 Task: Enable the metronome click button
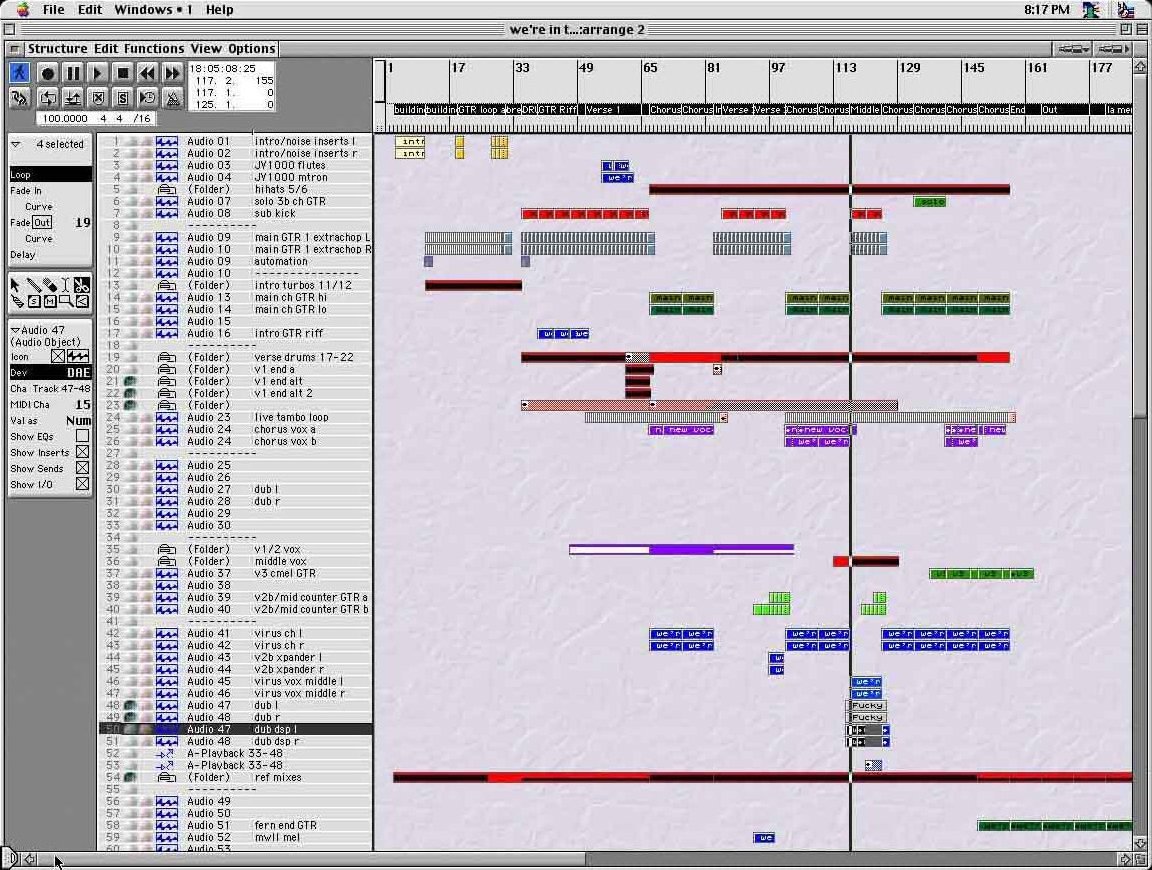tap(172, 98)
